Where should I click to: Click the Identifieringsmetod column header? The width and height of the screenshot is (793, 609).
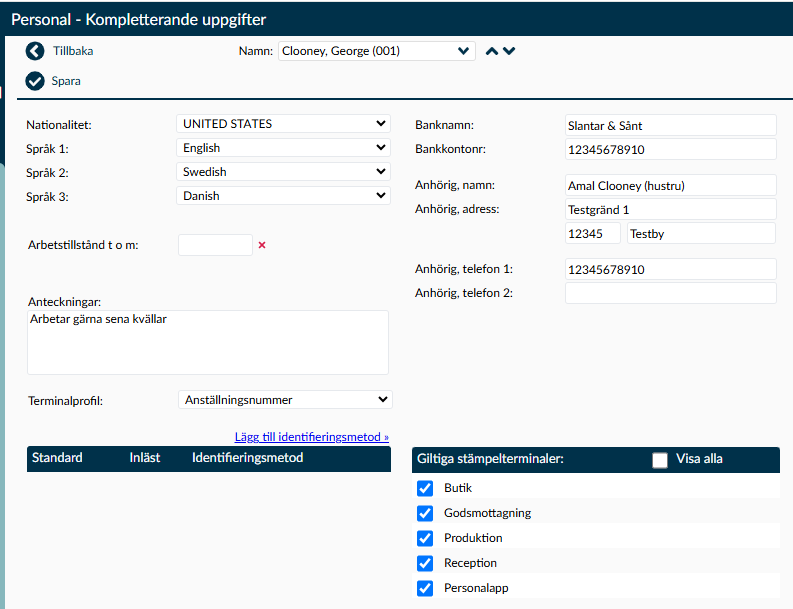247,458
